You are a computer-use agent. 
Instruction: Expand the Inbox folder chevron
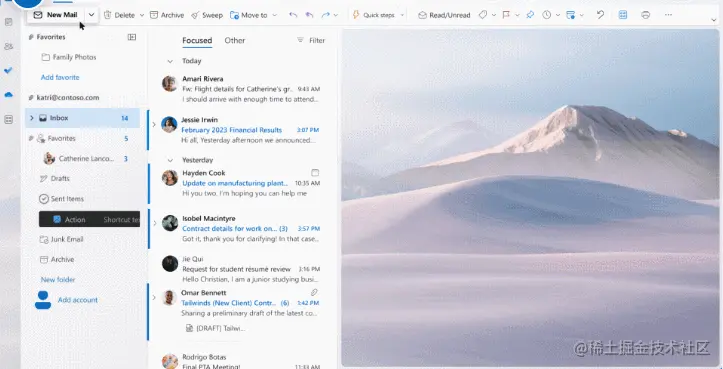pos(31,118)
